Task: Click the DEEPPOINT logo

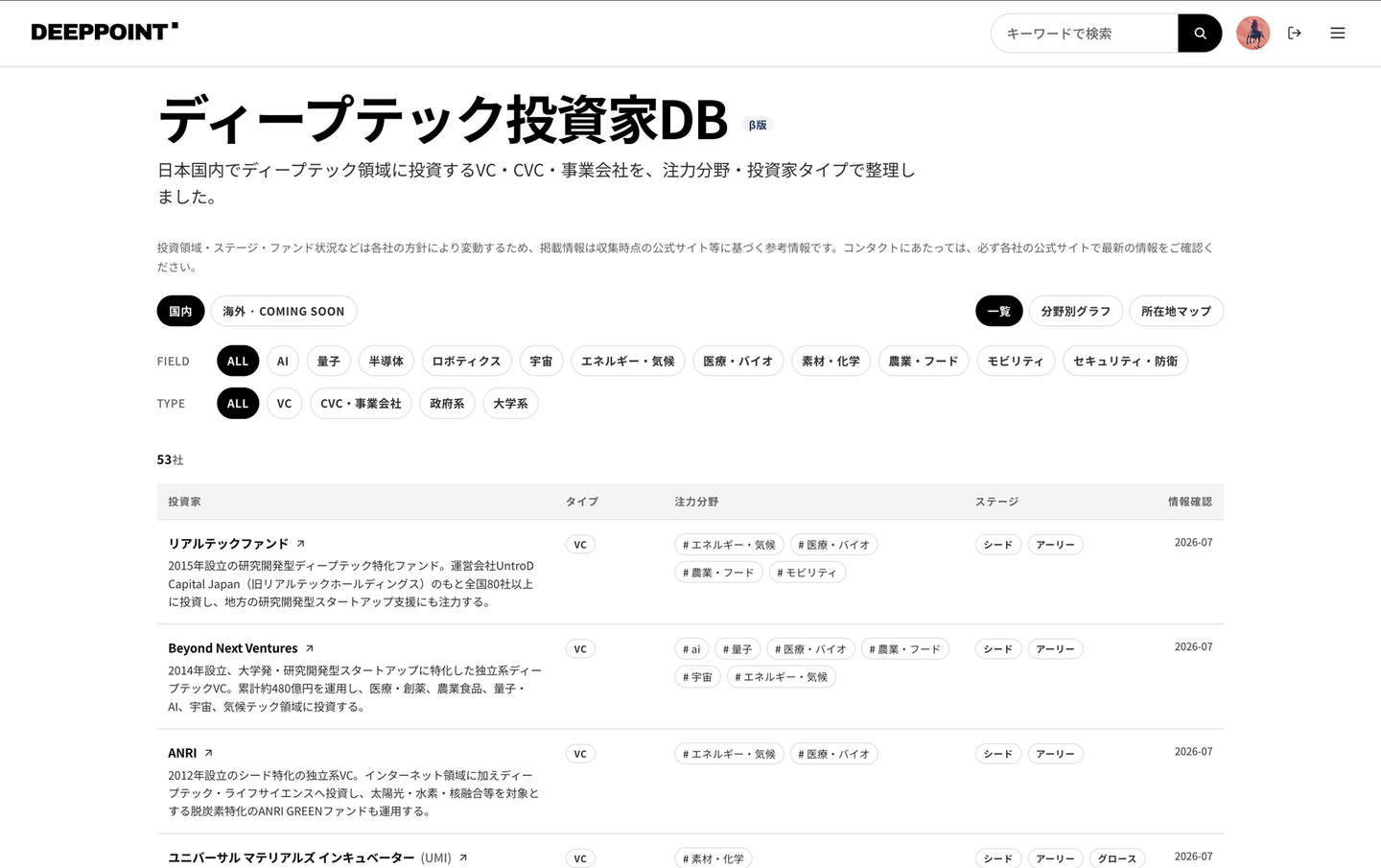Action: click(x=105, y=32)
